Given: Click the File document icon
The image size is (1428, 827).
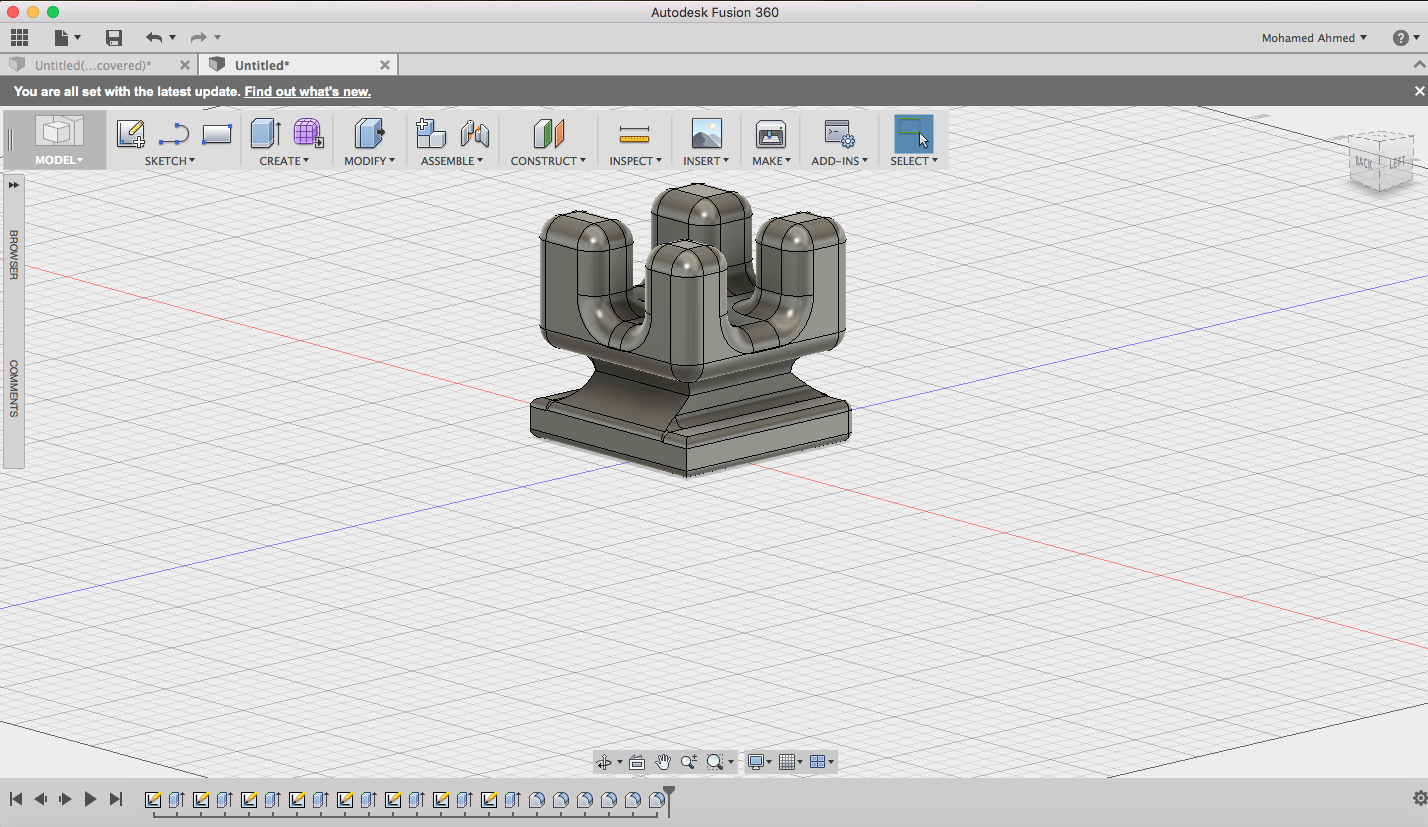Looking at the screenshot, I should click(x=62, y=38).
